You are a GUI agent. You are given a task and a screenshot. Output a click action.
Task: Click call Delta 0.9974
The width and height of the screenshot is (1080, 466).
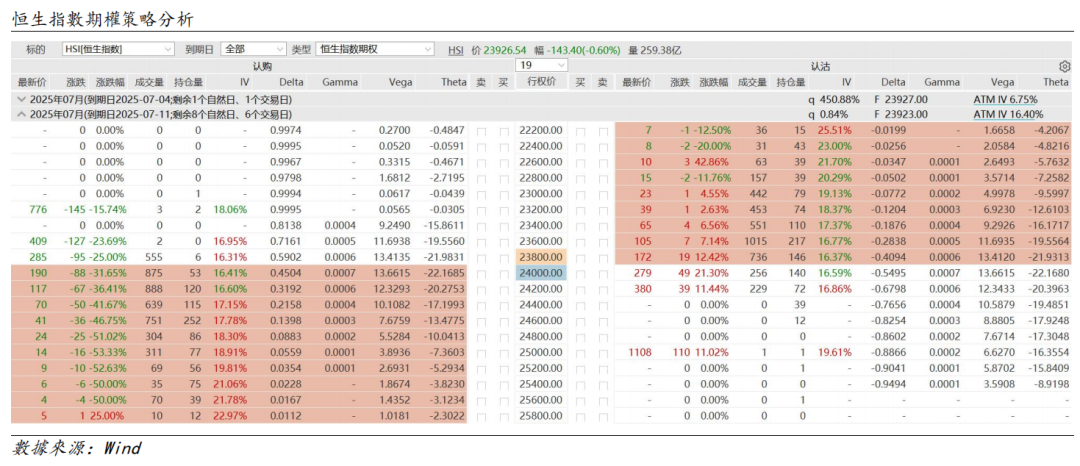287,130
